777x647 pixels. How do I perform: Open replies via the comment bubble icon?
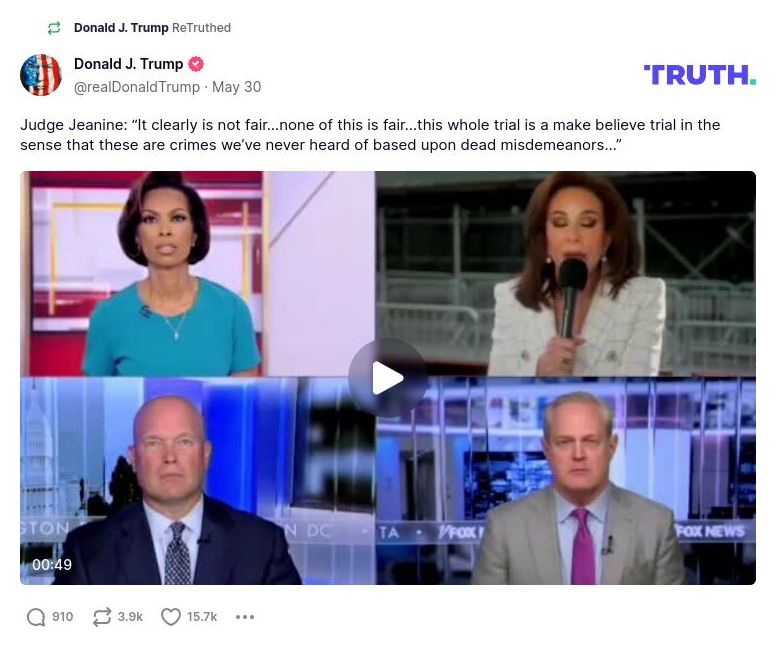(x=36, y=617)
